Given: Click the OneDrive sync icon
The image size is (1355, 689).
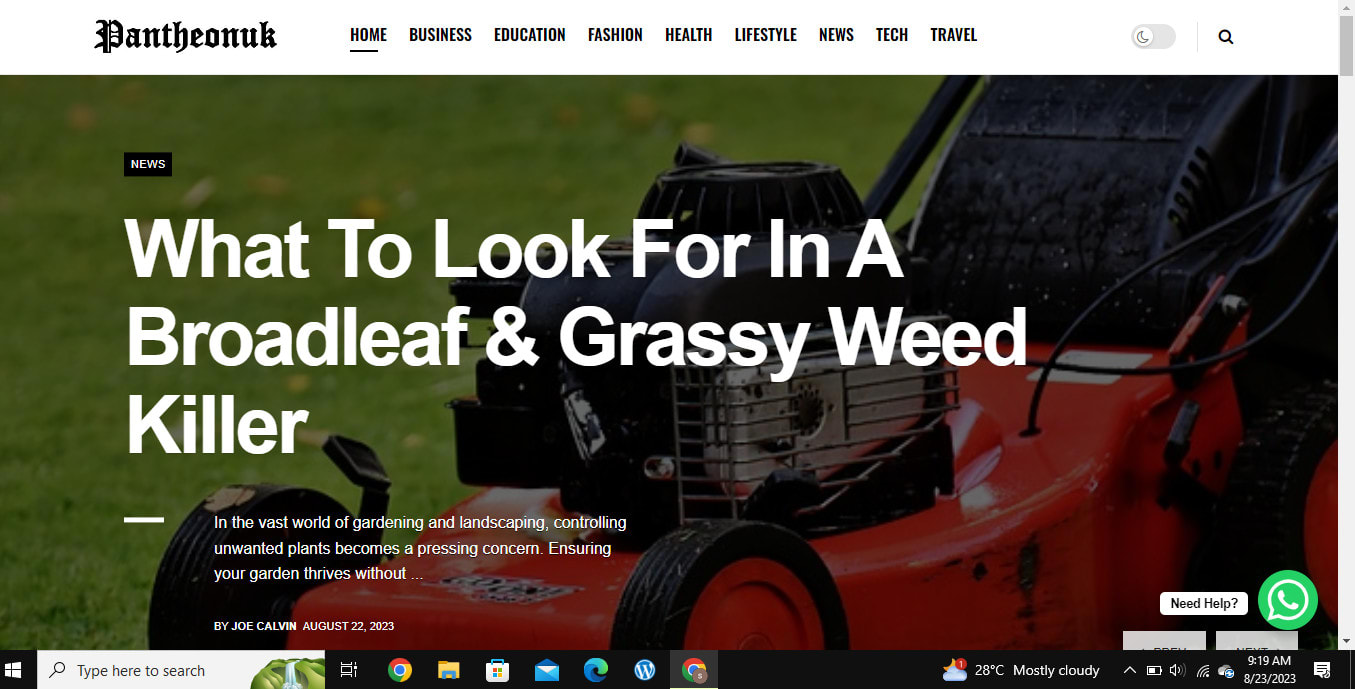Looking at the screenshot, I should coord(1225,671).
